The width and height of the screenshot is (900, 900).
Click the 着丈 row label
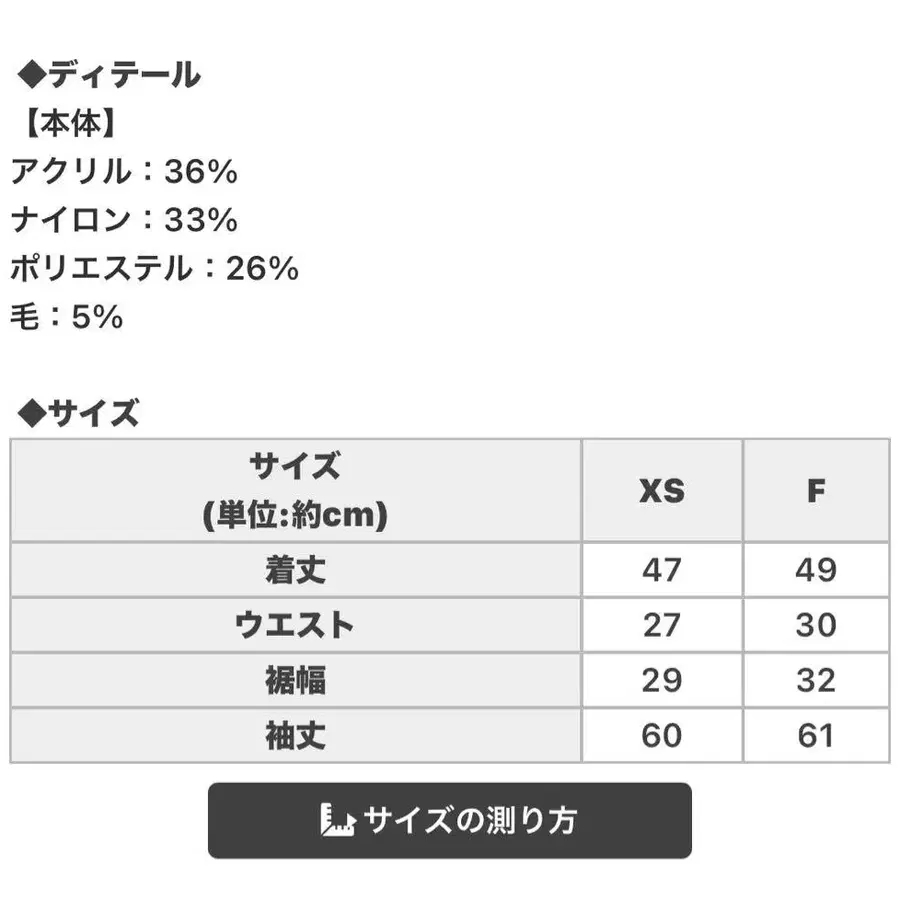tap(295, 570)
